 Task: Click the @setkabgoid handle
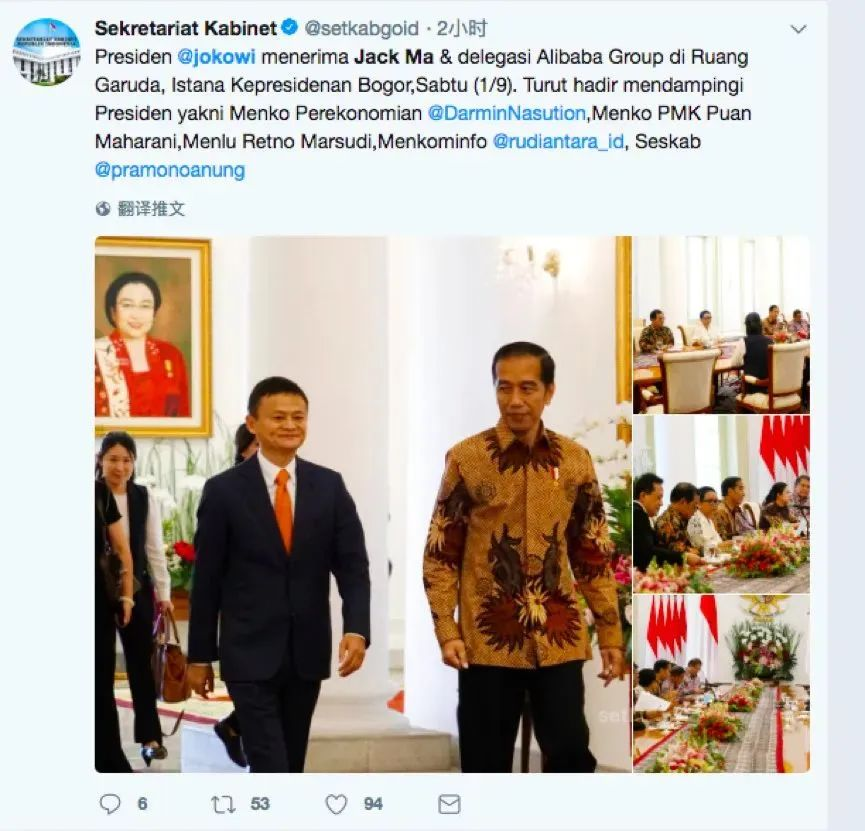pyautogui.click(x=361, y=28)
